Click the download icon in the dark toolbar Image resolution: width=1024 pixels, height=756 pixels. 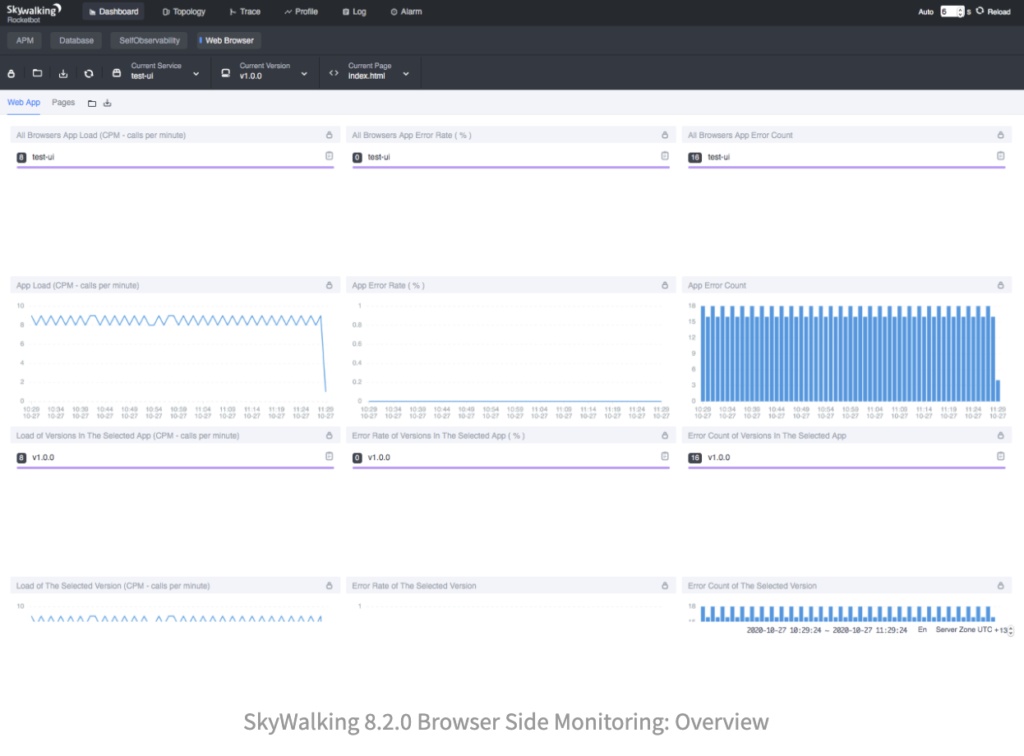(x=63, y=73)
